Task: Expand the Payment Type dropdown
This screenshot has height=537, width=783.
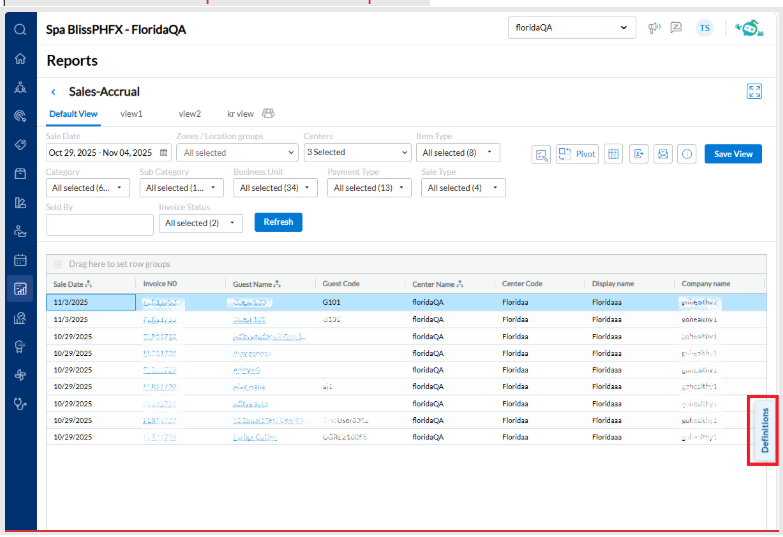Action: 369,187
